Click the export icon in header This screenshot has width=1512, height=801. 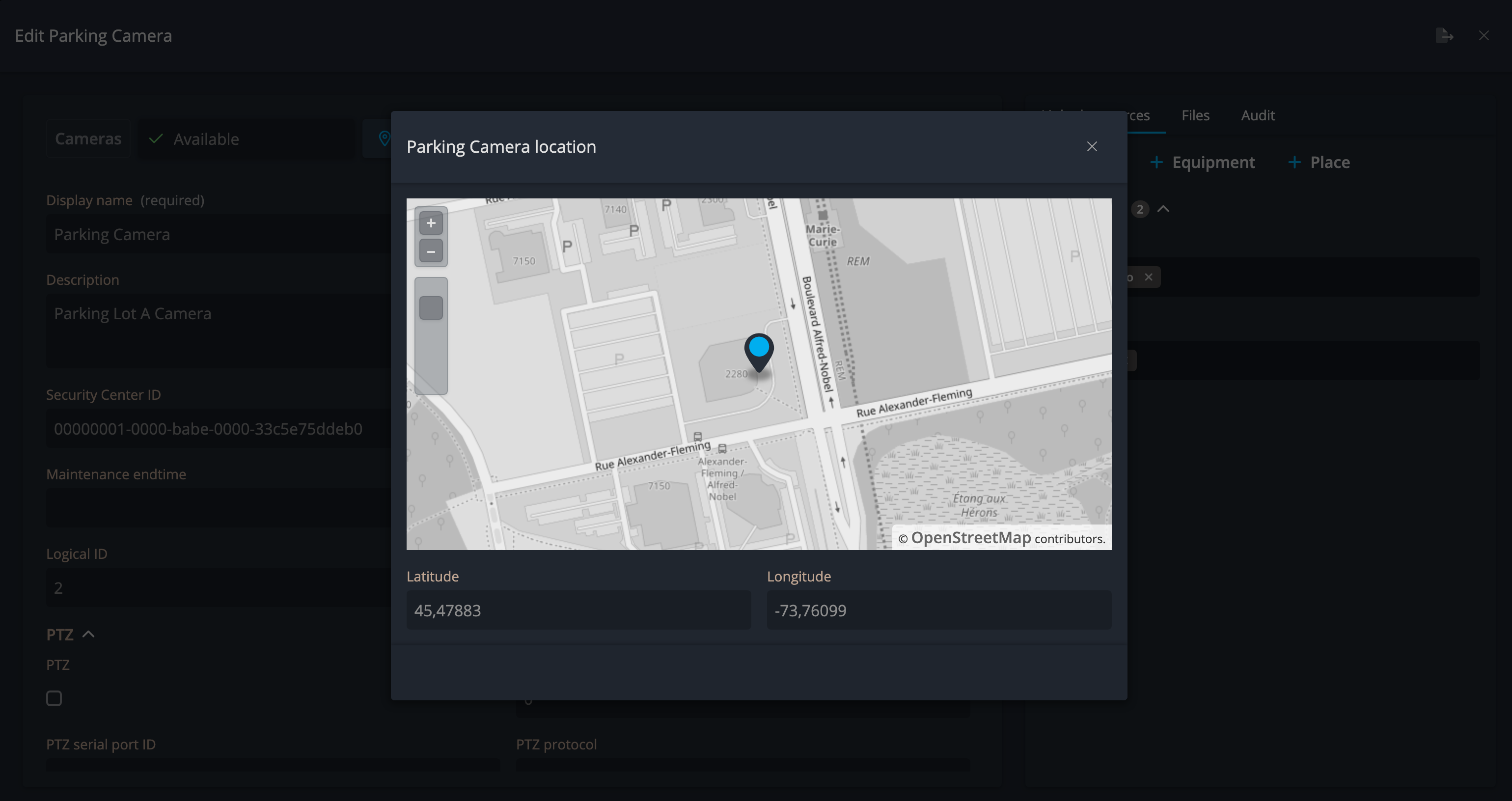(1444, 36)
